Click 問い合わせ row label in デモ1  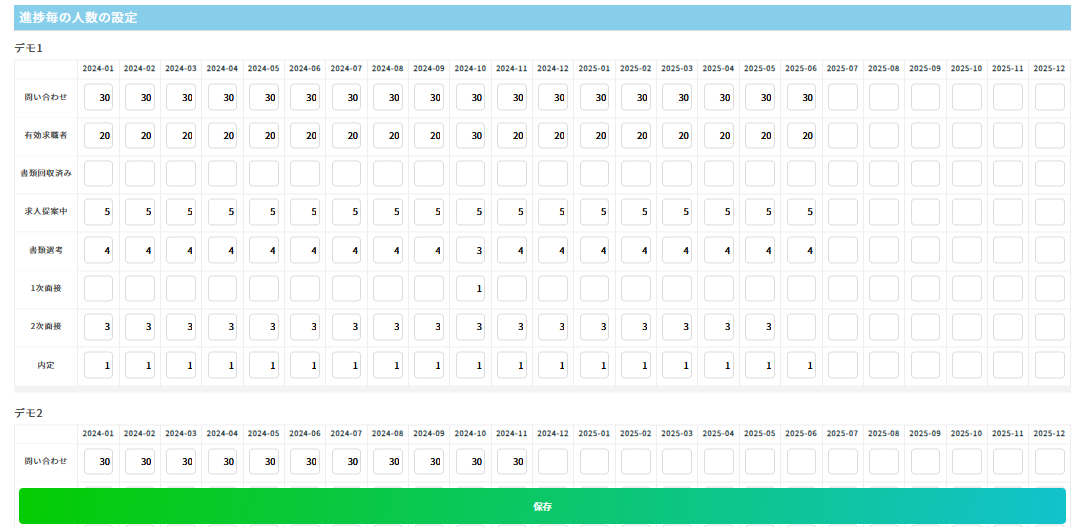[x=45, y=98]
